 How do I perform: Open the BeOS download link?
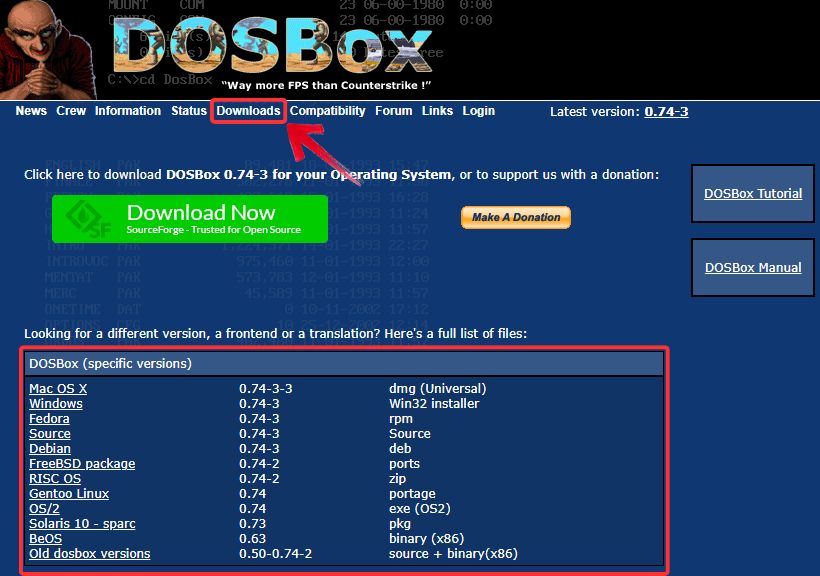coord(45,538)
